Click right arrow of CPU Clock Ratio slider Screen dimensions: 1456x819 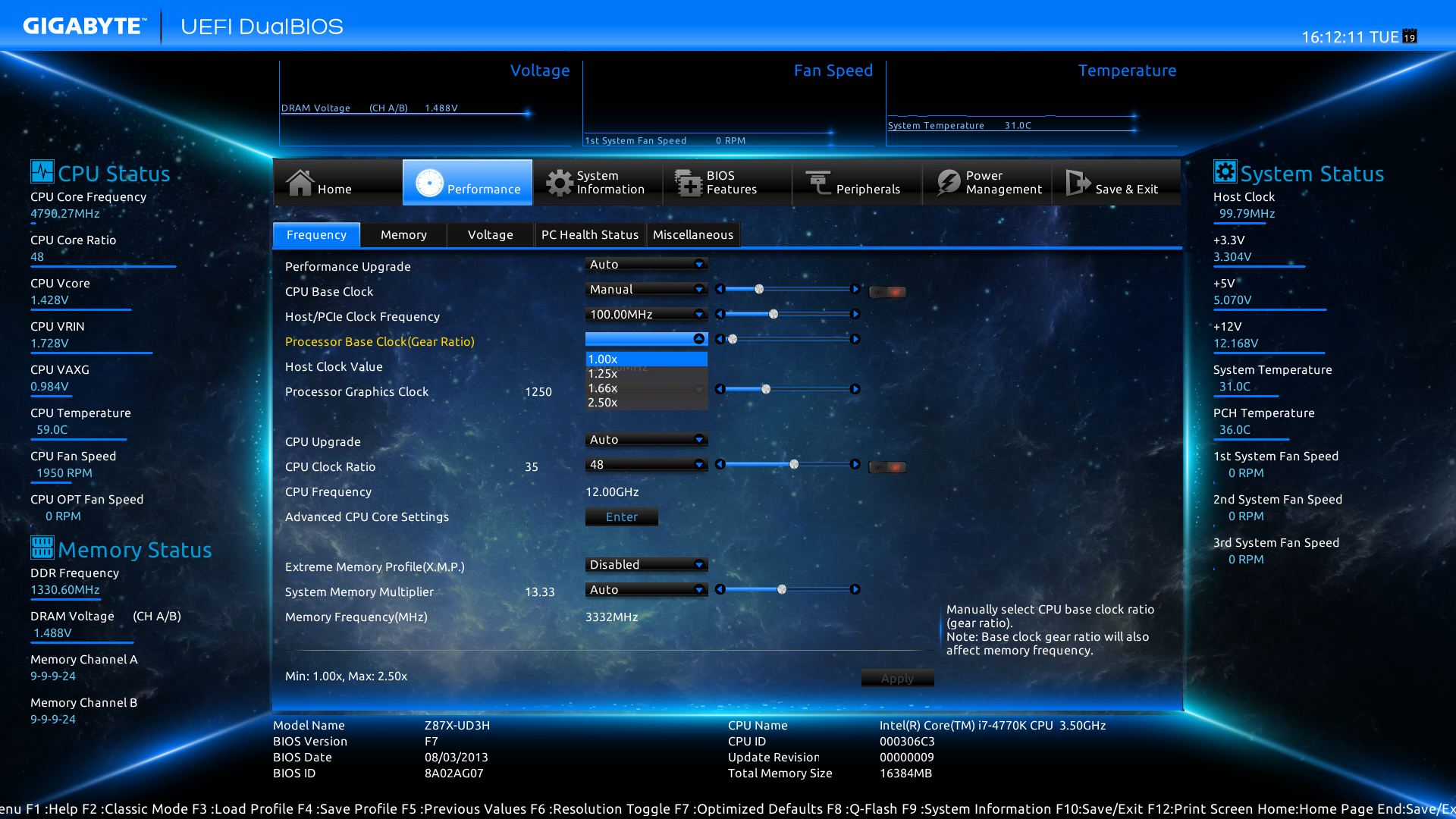(855, 464)
